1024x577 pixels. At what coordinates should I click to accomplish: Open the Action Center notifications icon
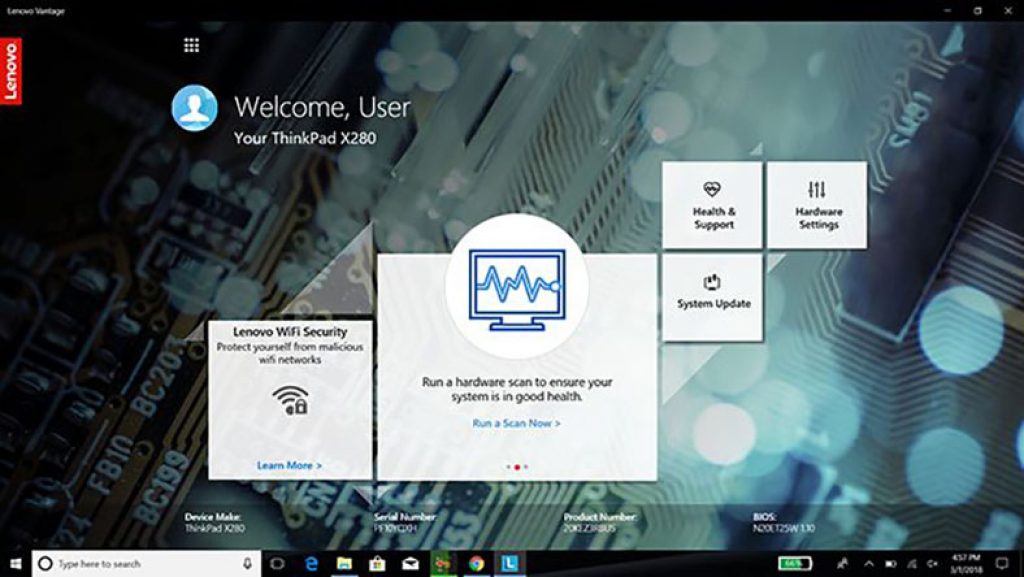click(1002, 563)
